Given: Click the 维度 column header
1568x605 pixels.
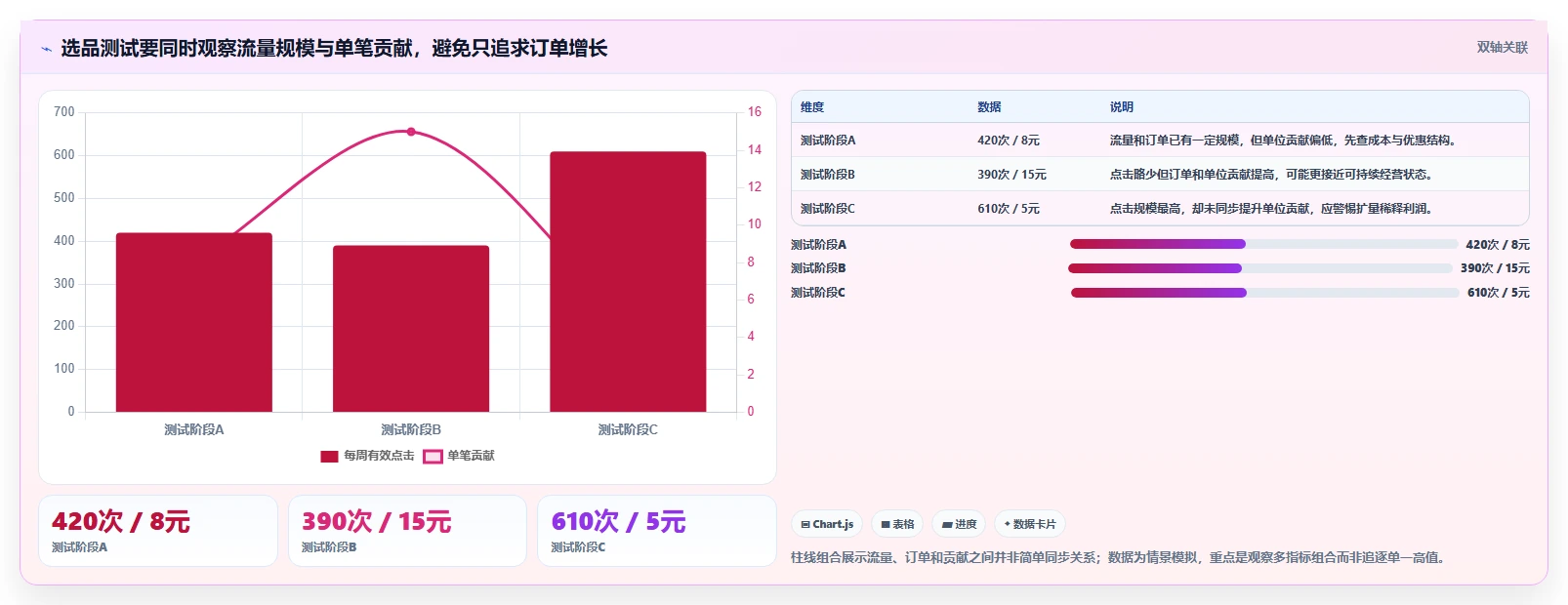Looking at the screenshot, I should pyautogui.click(x=812, y=107).
